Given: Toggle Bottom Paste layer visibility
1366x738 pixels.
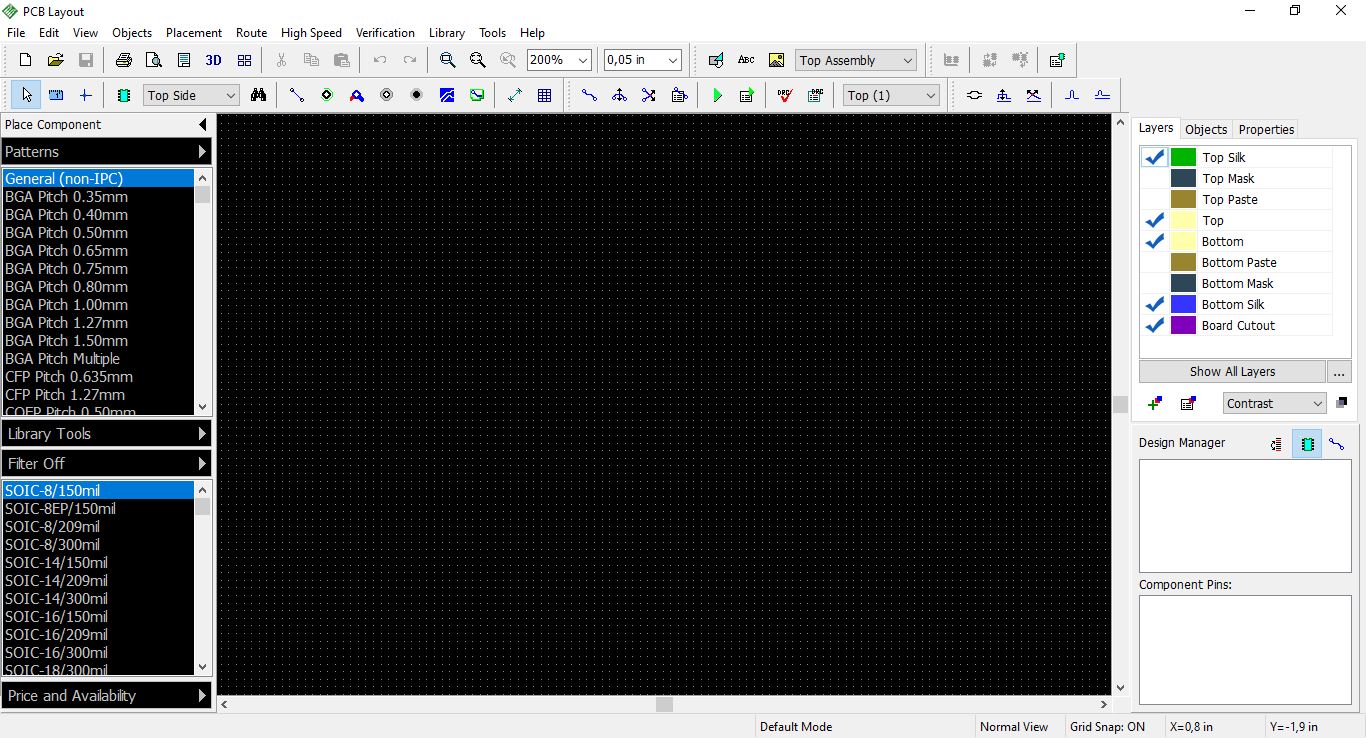Looking at the screenshot, I should [x=1155, y=262].
